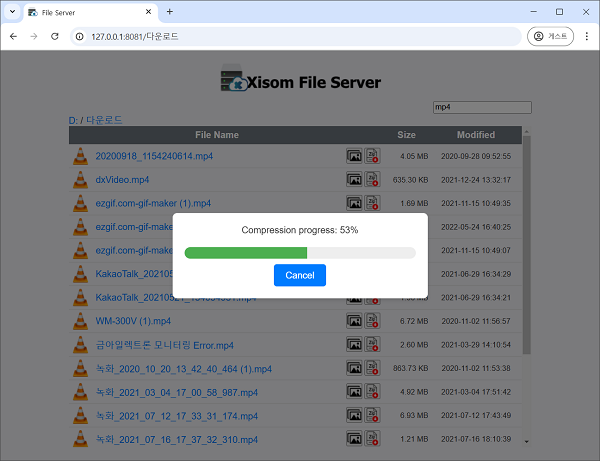
Task: Sort by Modified column header
Action: coord(476,135)
